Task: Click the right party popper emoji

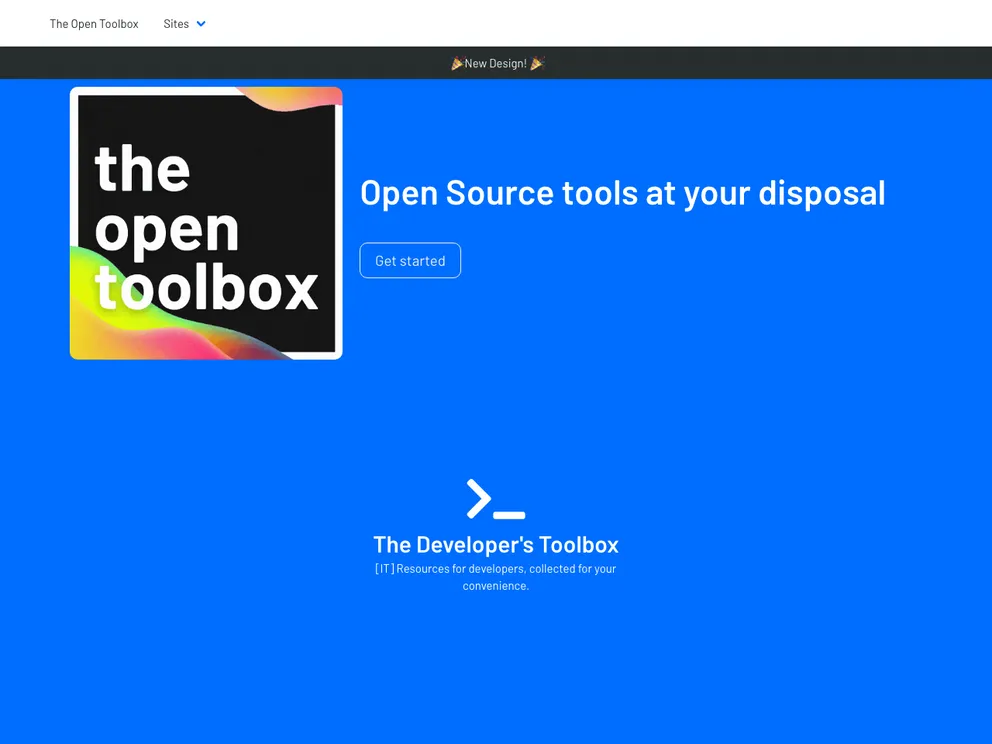Action: pyautogui.click(x=537, y=64)
